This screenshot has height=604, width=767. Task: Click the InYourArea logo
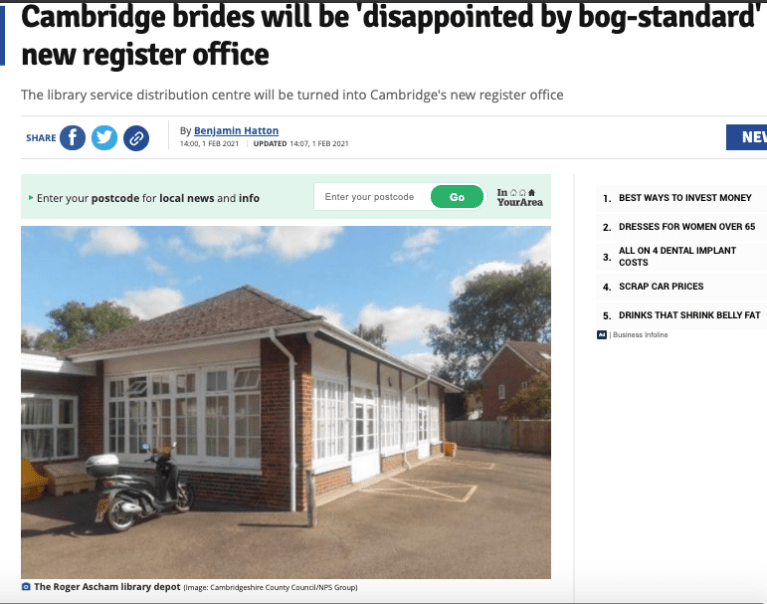(x=519, y=197)
